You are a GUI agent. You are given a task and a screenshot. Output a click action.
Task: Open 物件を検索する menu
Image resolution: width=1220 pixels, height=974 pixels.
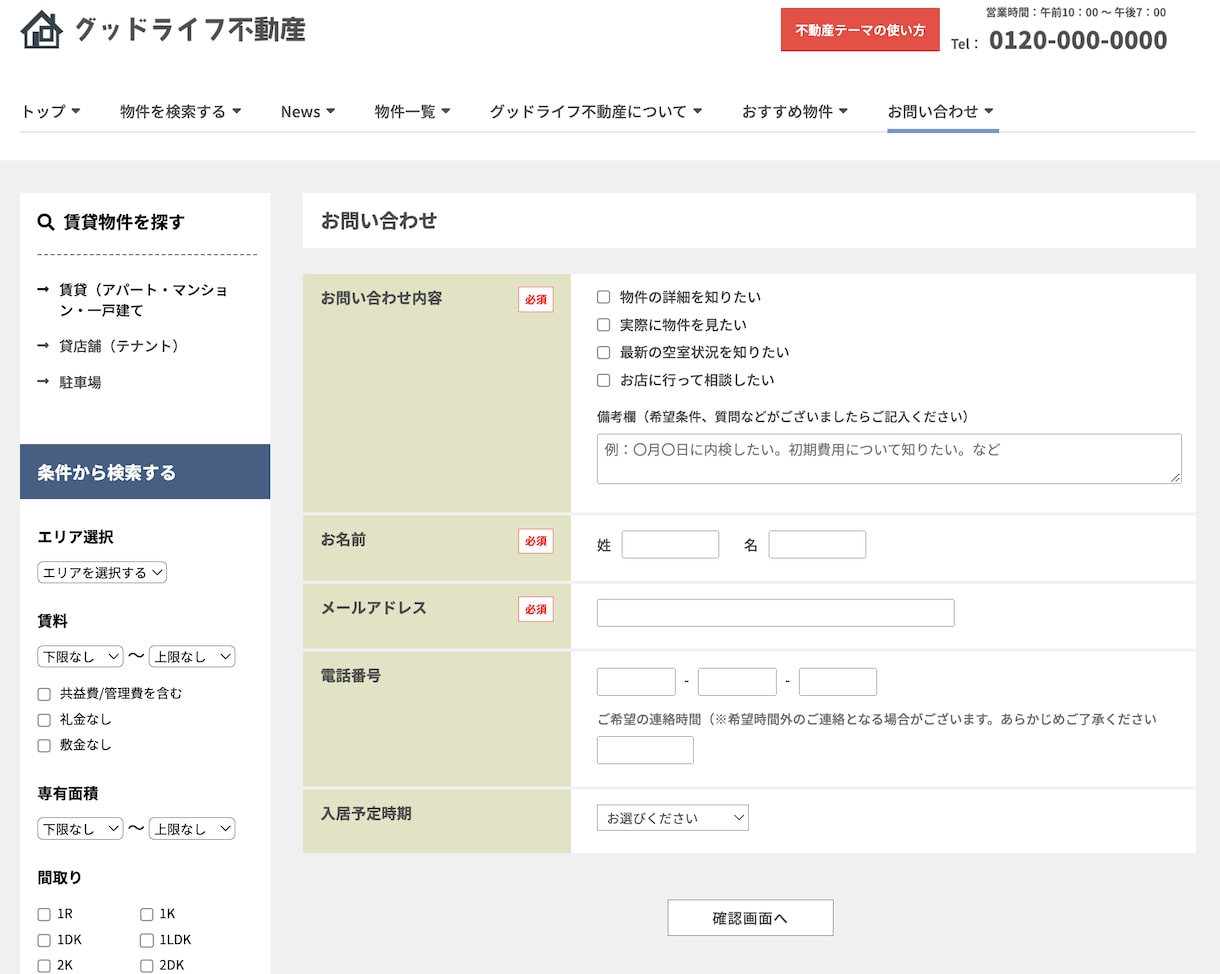tap(181, 111)
